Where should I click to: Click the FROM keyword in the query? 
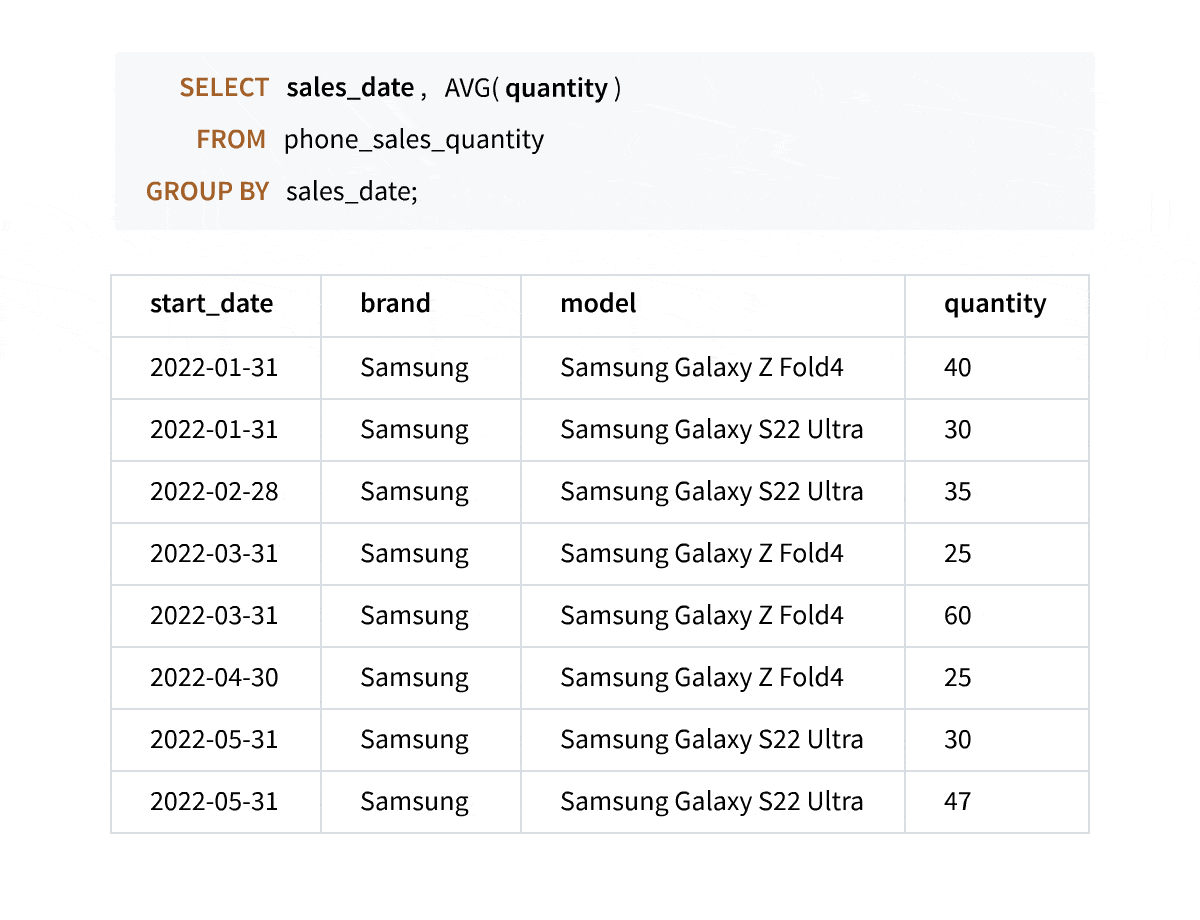[231, 139]
